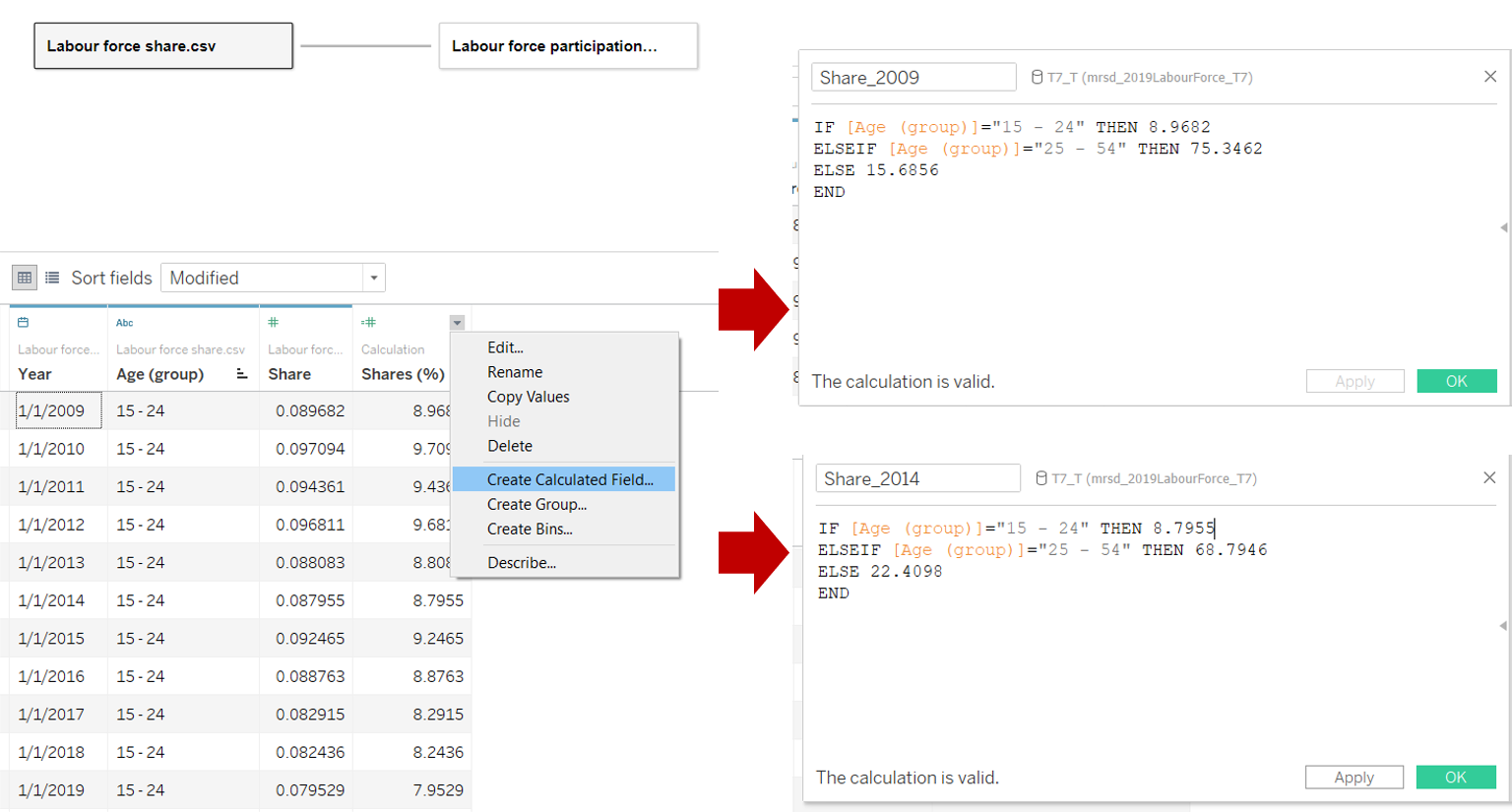Screen dimensions: 1512x812
Task: Select Rename in the context menu
Action: (x=515, y=372)
